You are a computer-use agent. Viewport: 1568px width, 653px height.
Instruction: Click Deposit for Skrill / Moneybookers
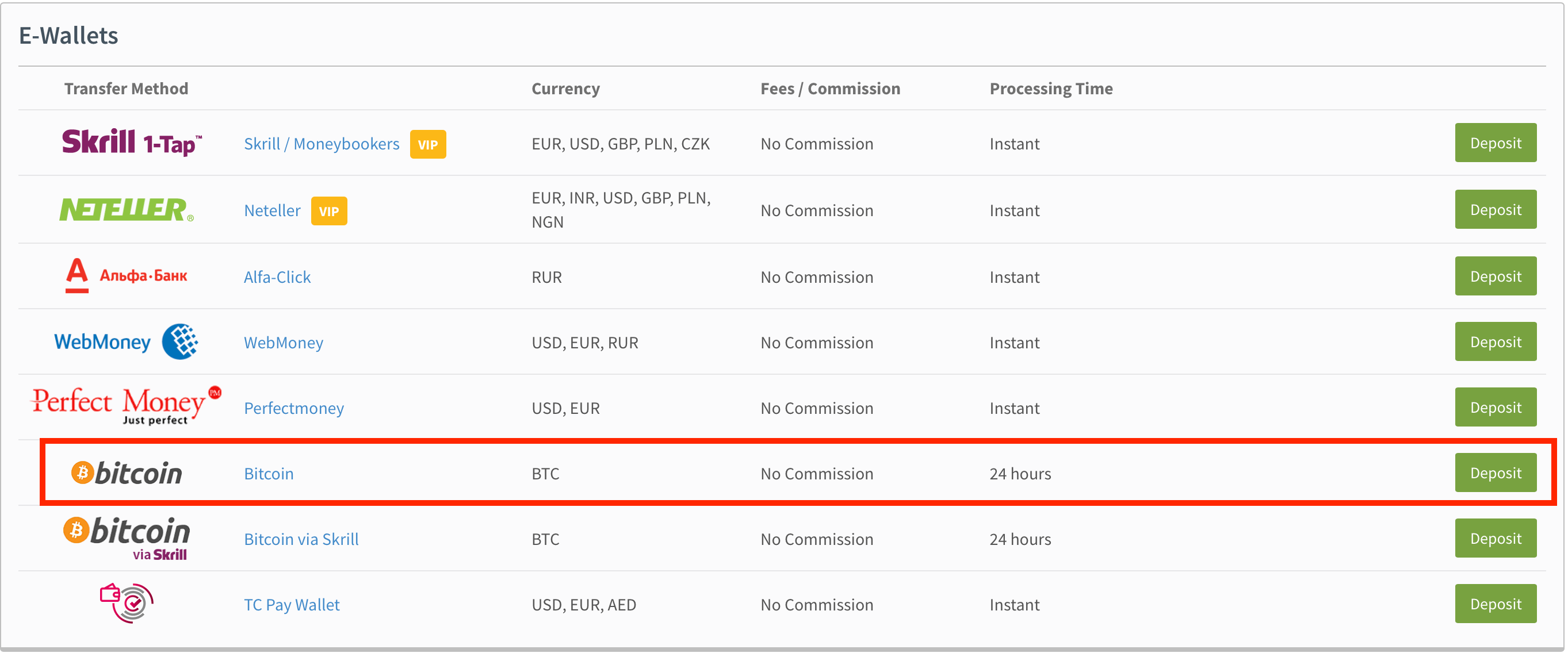(x=1496, y=143)
